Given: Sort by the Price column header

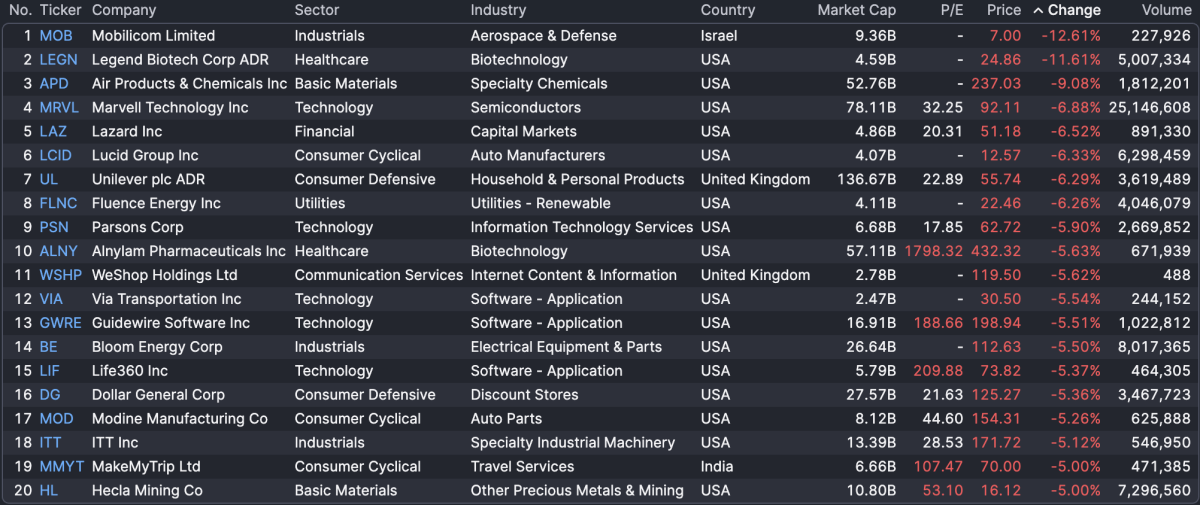Looking at the screenshot, I should pos(1003,10).
